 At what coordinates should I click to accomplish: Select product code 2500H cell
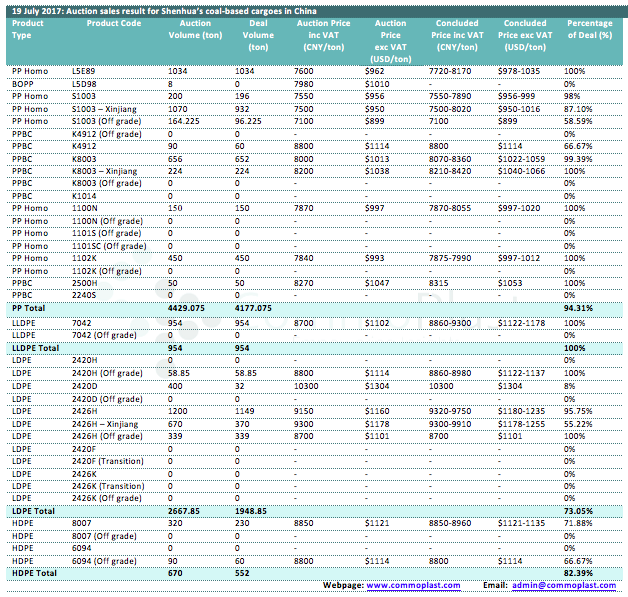click(x=84, y=283)
